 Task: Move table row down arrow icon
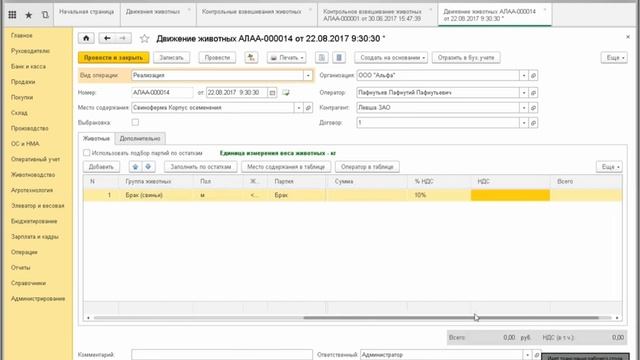(148, 167)
